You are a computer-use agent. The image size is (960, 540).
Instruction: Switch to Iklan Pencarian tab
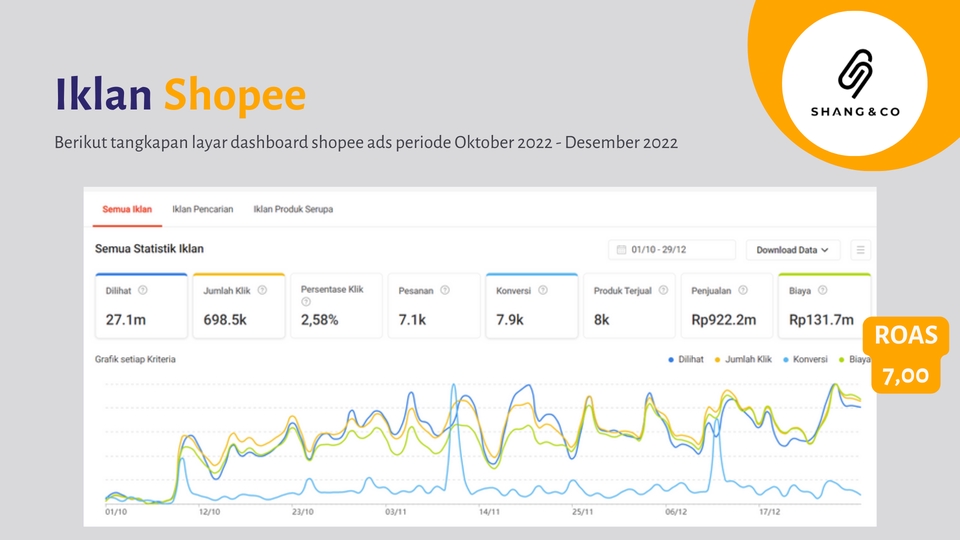point(203,209)
